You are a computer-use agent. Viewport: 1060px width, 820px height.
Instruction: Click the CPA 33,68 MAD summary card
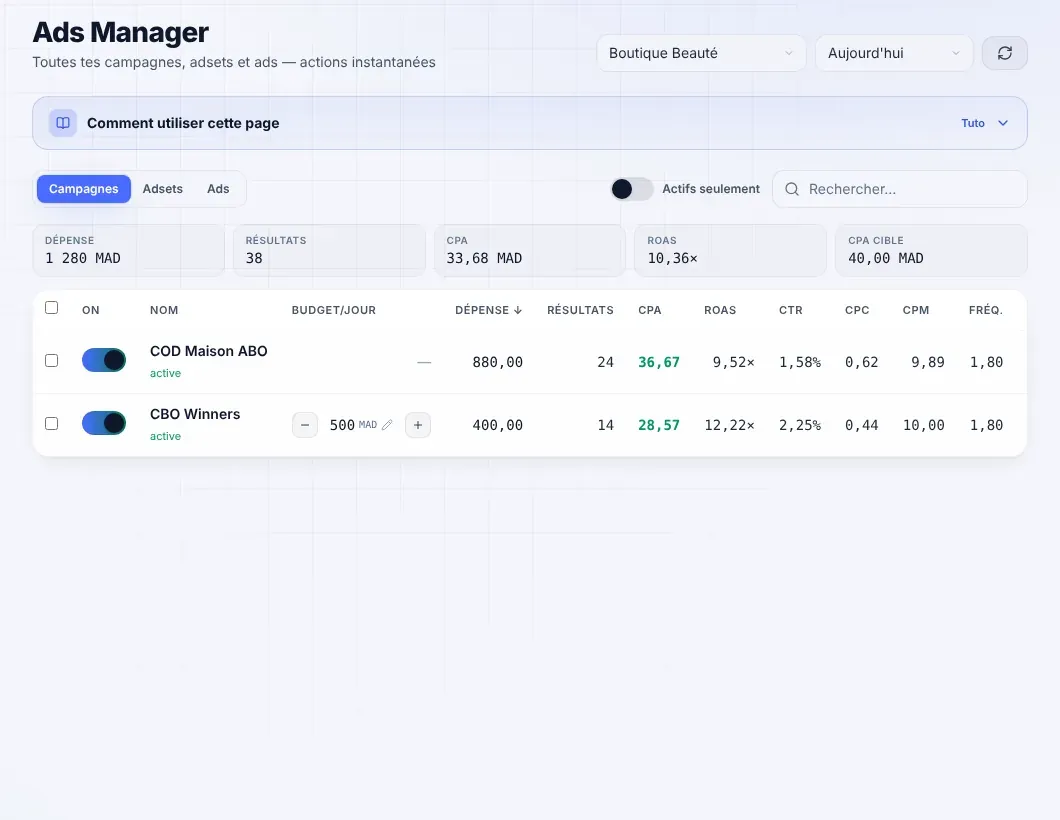click(x=530, y=251)
